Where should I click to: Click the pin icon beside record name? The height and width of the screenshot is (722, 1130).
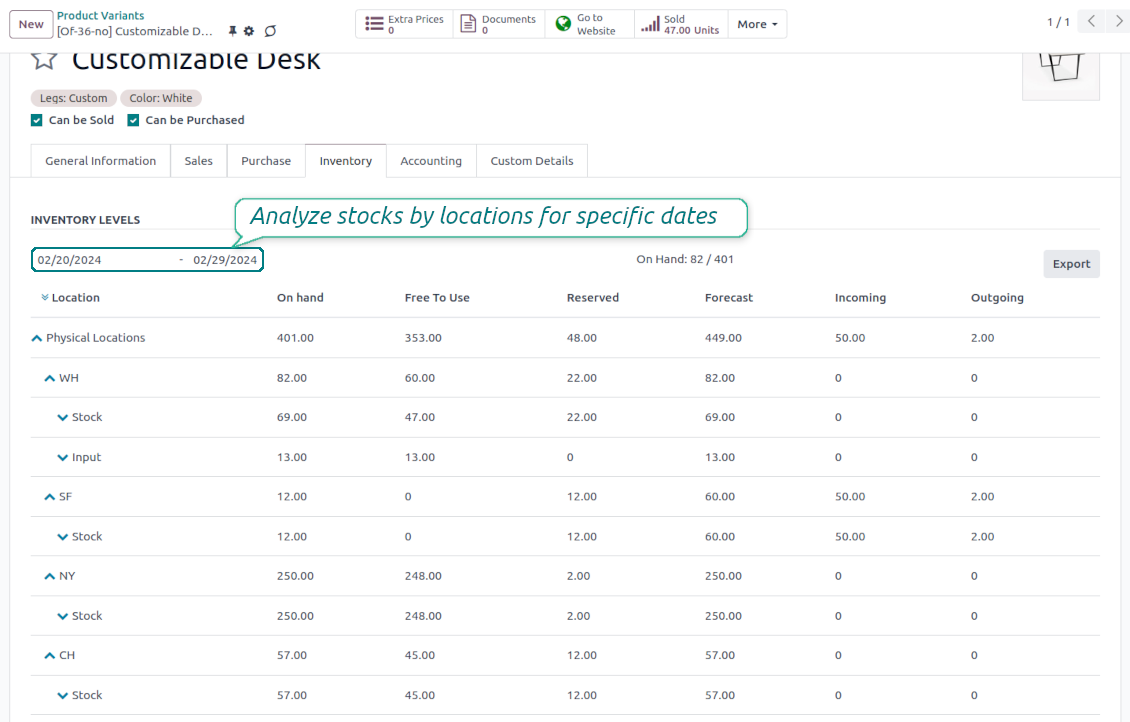232,32
